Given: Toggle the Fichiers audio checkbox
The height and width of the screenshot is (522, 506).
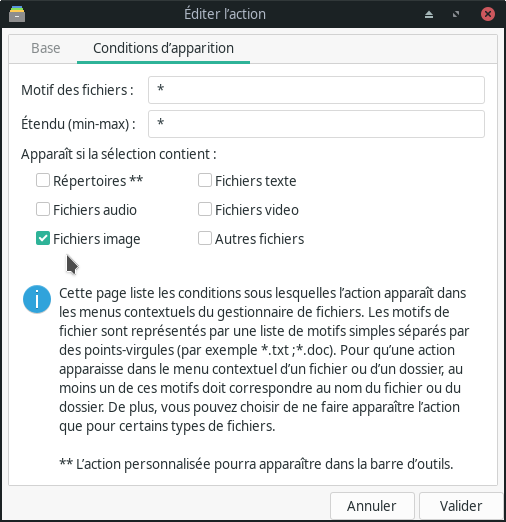Looking at the screenshot, I should [x=43, y=209].
